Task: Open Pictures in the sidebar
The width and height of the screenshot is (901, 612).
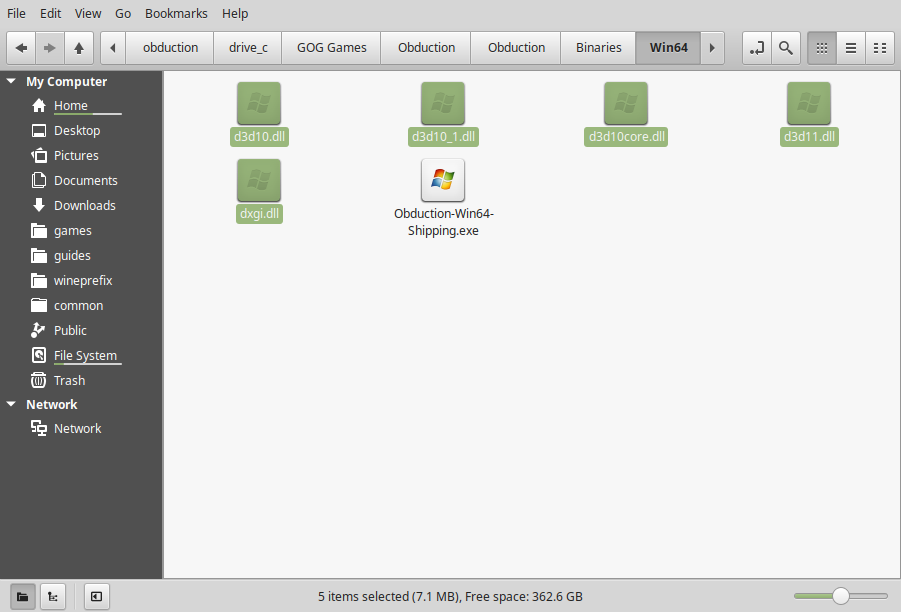Action: [76, 156]
